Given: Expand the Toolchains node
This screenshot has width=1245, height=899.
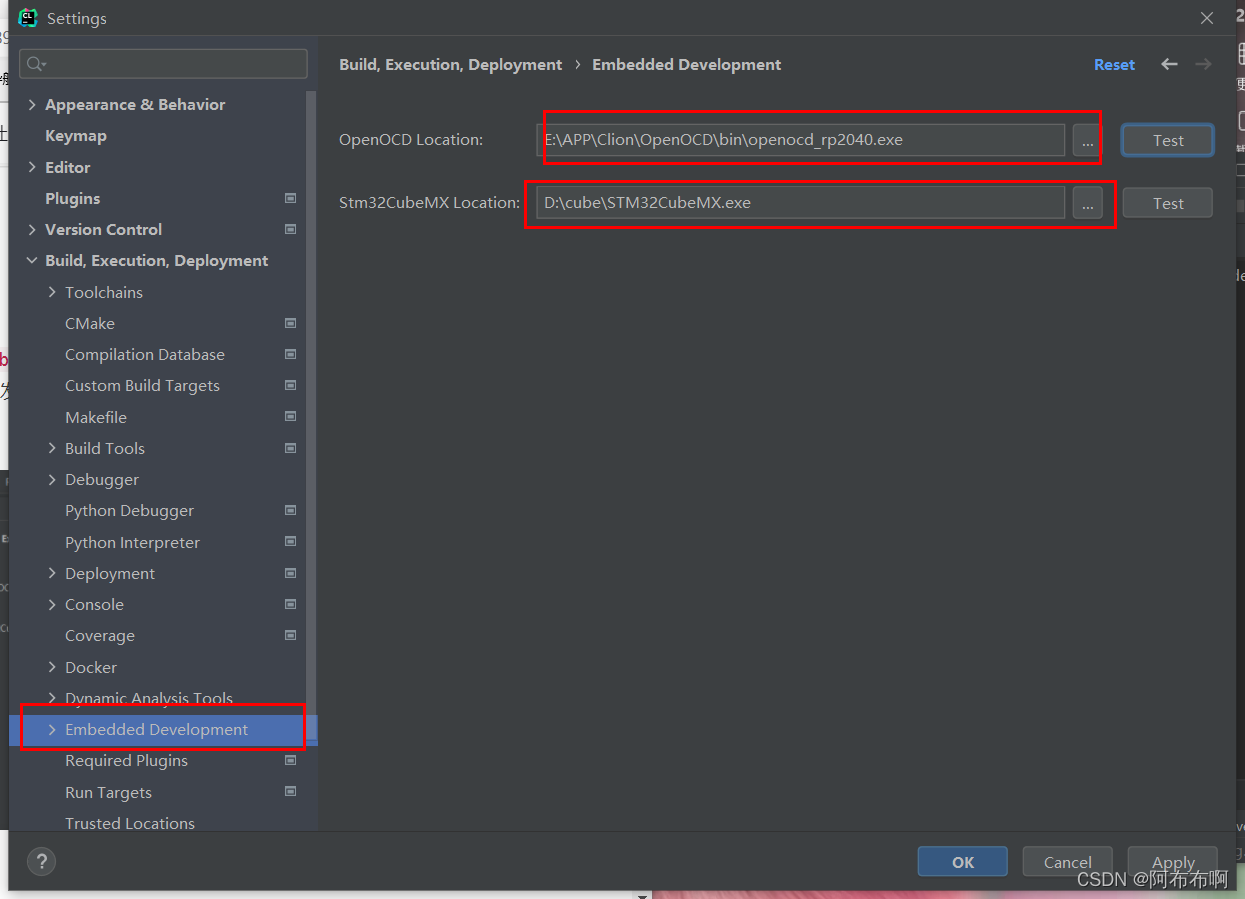Looking at the screenshot, I should (52, 292).
